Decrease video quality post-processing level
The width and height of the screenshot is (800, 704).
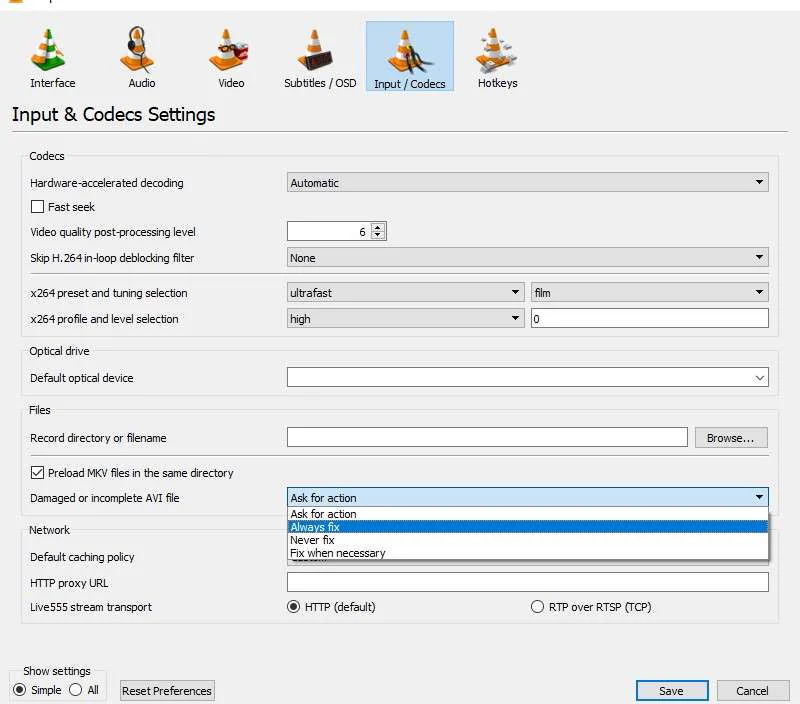[x=378, y=235]
